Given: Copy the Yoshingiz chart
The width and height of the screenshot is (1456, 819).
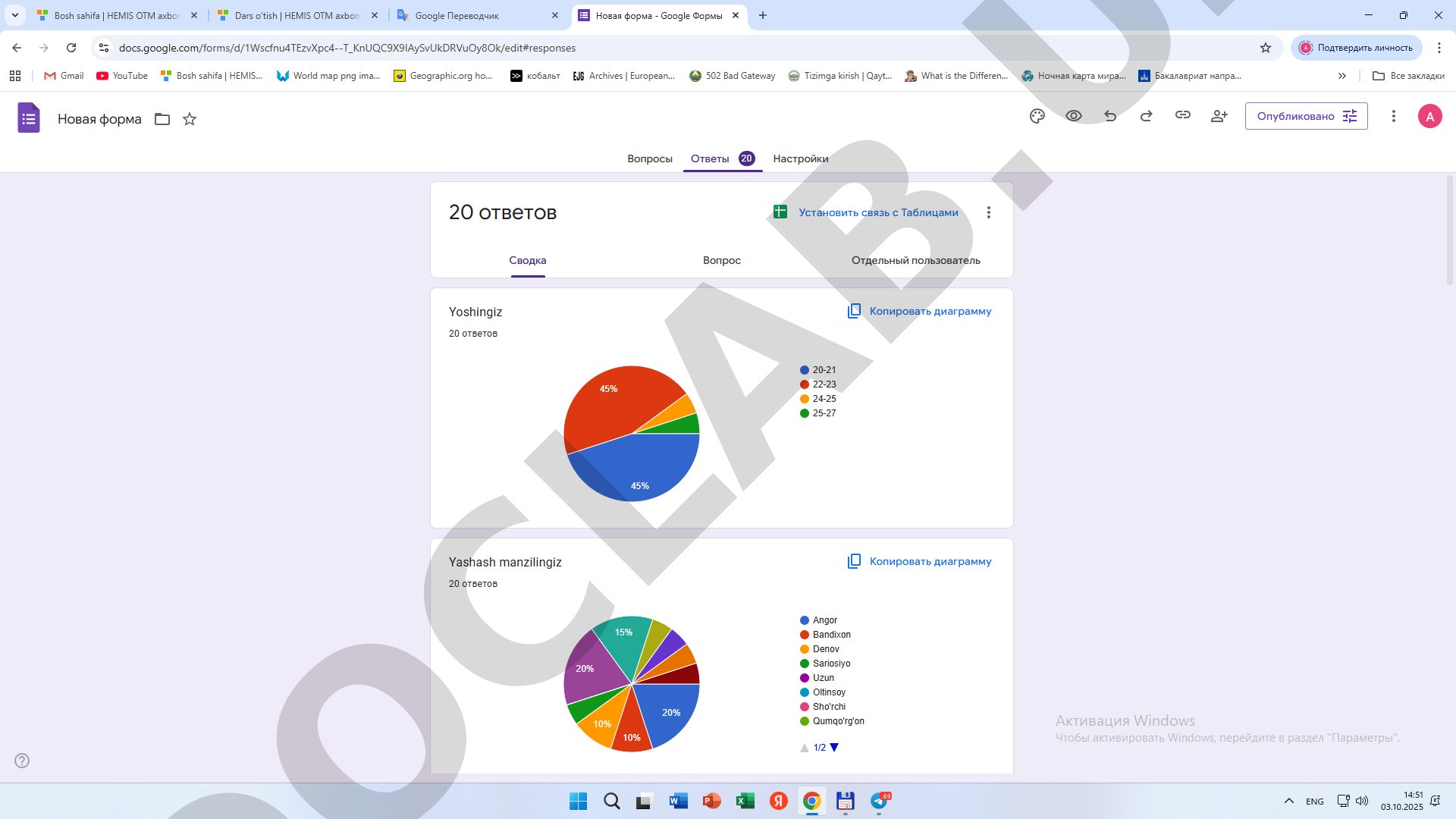Looking at the screenshot, I should pyautogui.click(x=919, y=311).
